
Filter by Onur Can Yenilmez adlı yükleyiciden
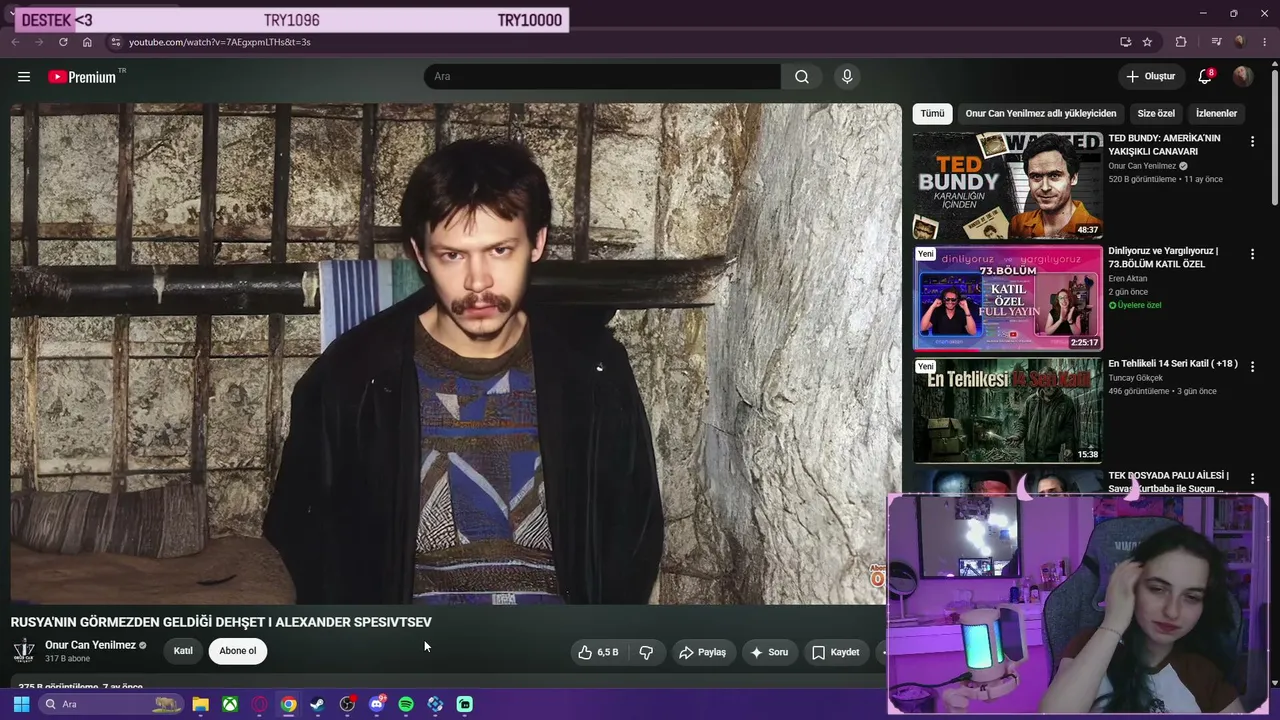pos(1040,114)
